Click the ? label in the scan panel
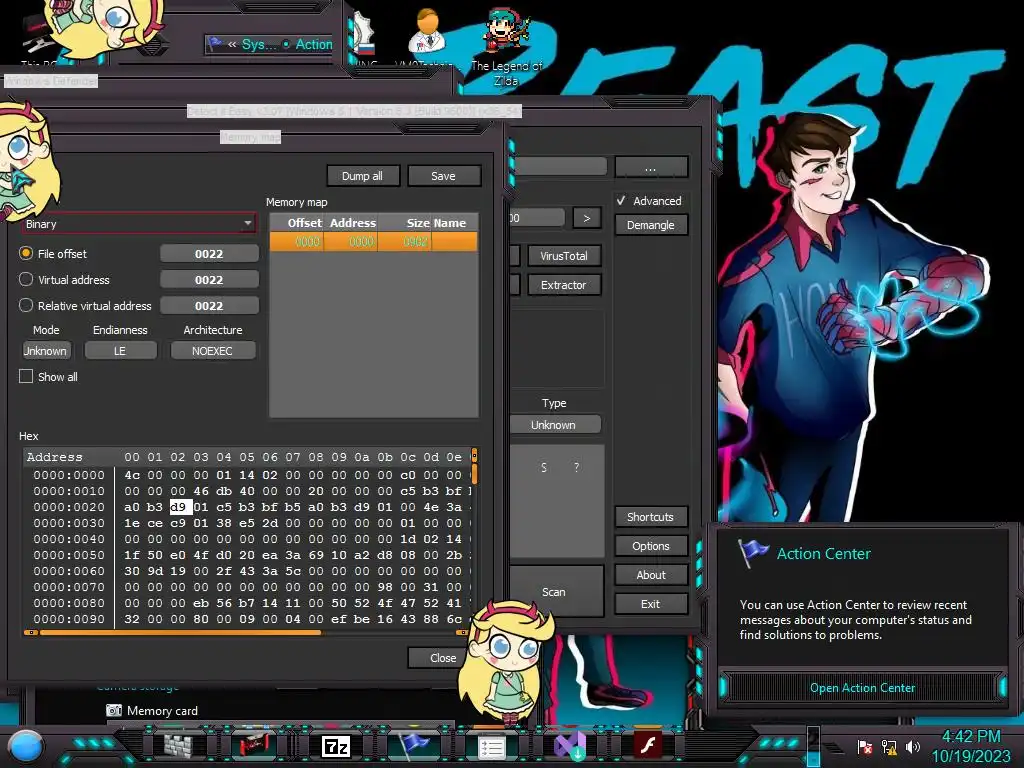Screen dimensions: 1024x768 click(x=576, y=468)
